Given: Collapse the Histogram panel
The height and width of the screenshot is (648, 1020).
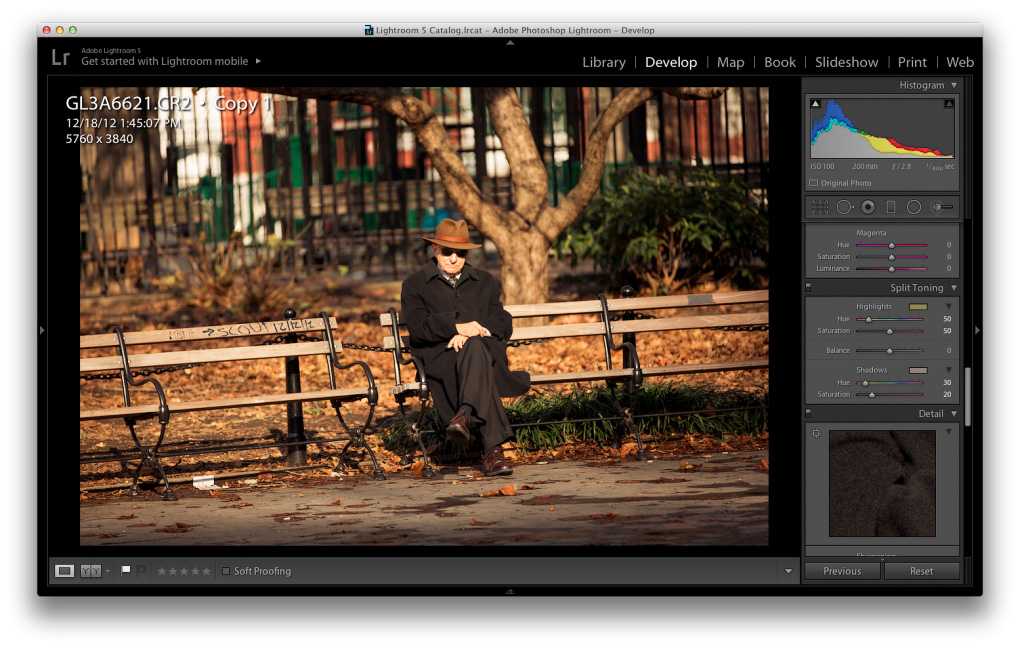Looking at the screenshot, I should 954,85.
